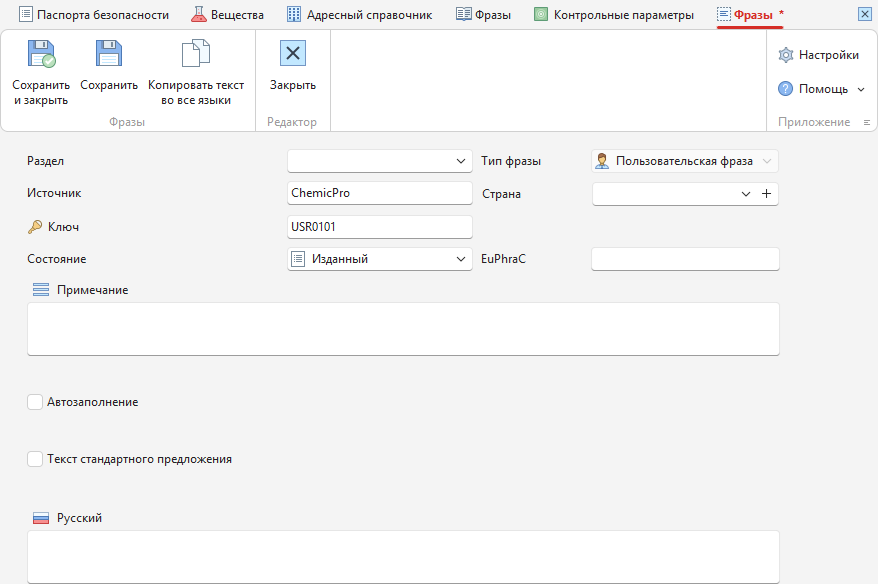Click the Источник field containing ChemicPro

(380, 193)
